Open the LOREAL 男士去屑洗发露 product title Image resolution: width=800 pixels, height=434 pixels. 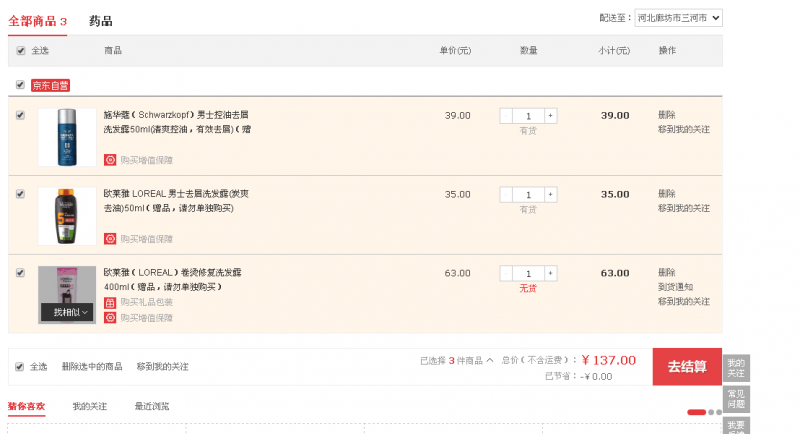[x=176, y=201]
